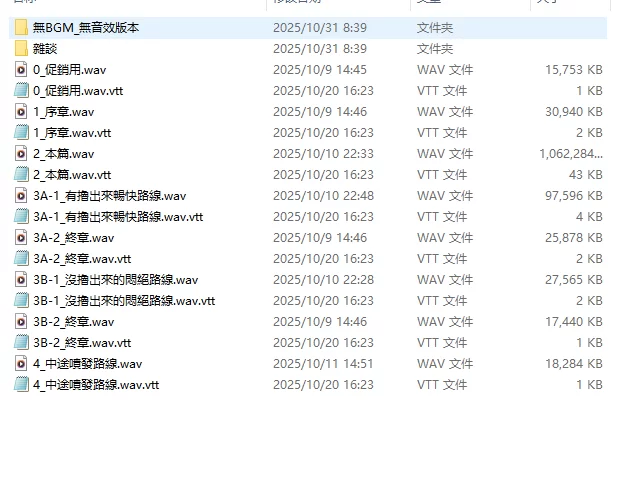The height and width of the screenshot is (477, 627).
Task: Select the 無BGM_無音效版本 folder icon
Action: 21,28
